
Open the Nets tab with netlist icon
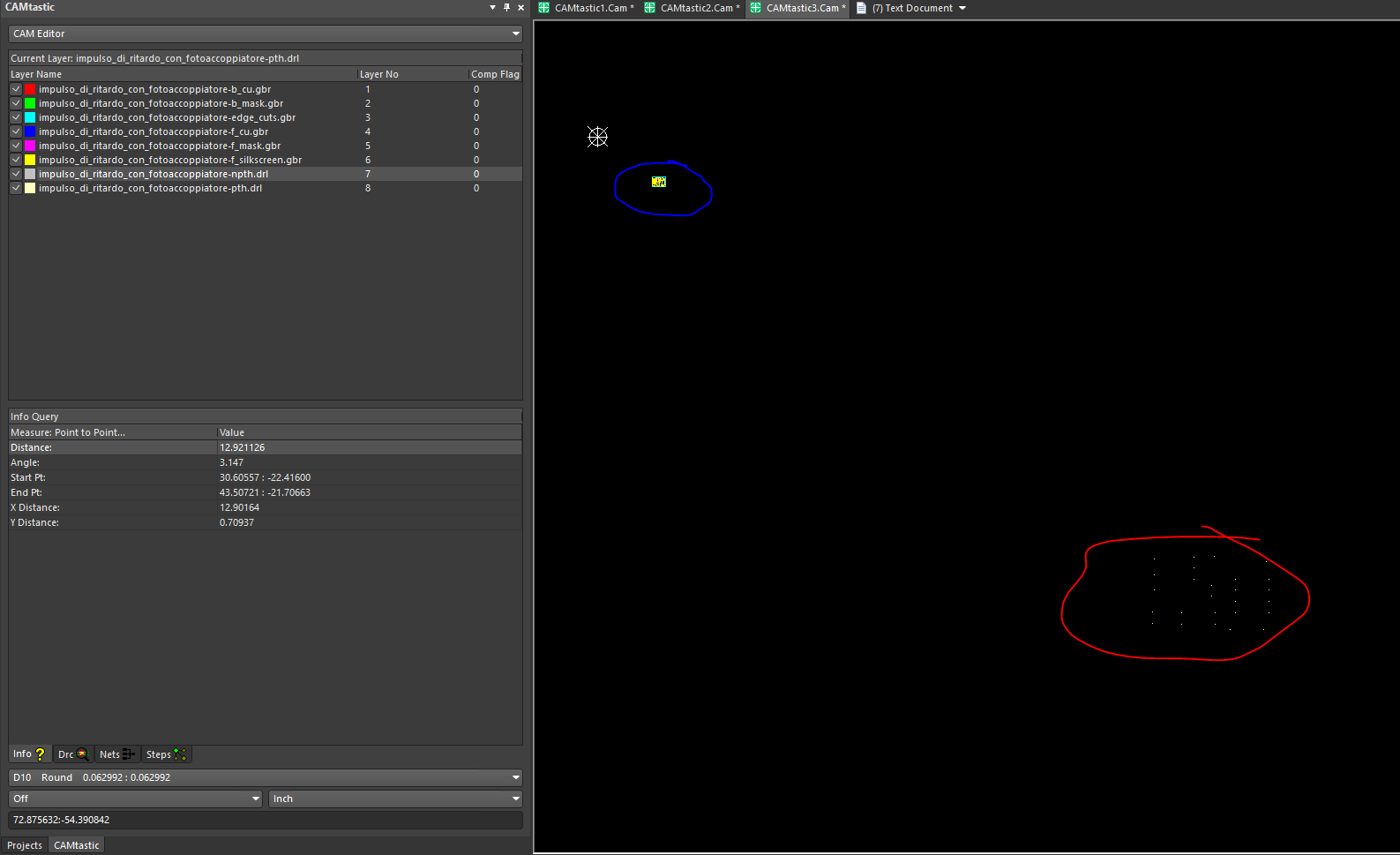tap(117, 754)
